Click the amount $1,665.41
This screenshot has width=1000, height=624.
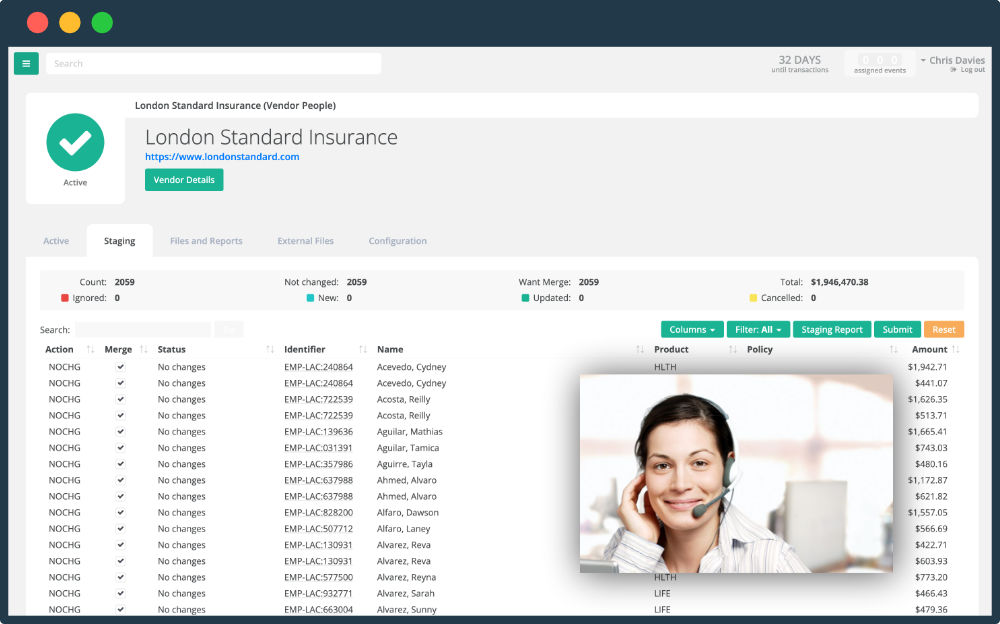pos(927,432)
